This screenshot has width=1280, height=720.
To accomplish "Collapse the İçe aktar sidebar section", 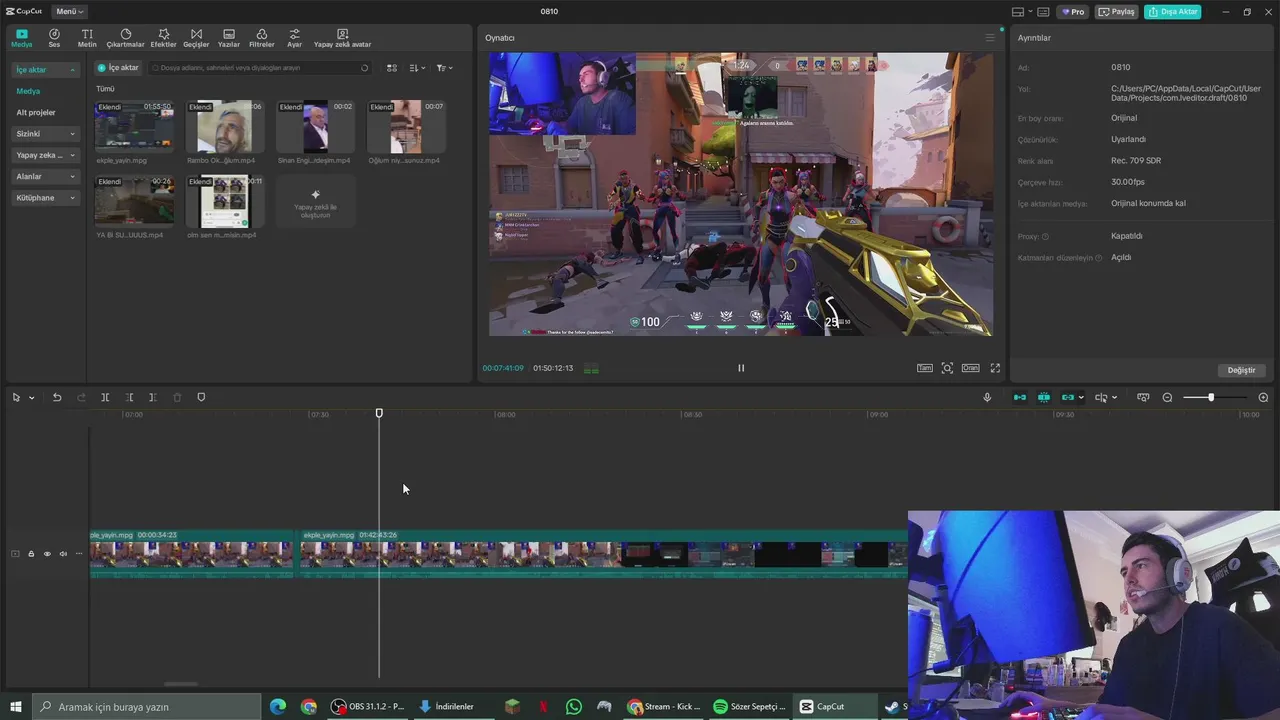I will (46, 70).
